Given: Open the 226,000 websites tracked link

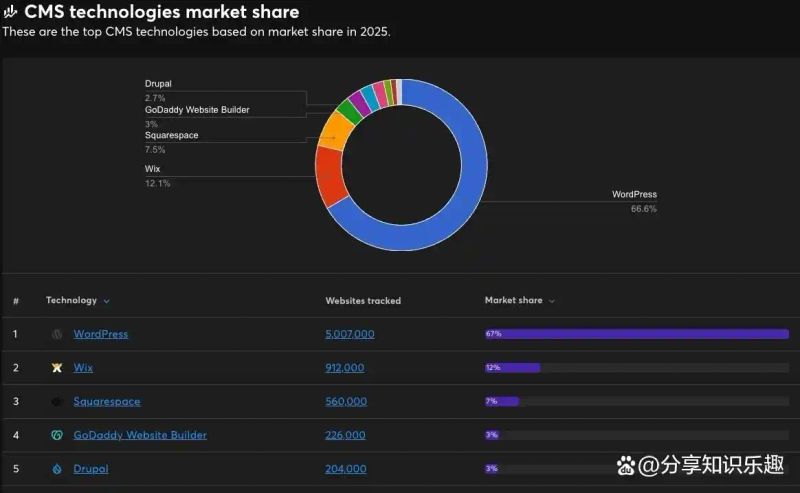Looking at the screenshot, I should click(x=345, y=435).
